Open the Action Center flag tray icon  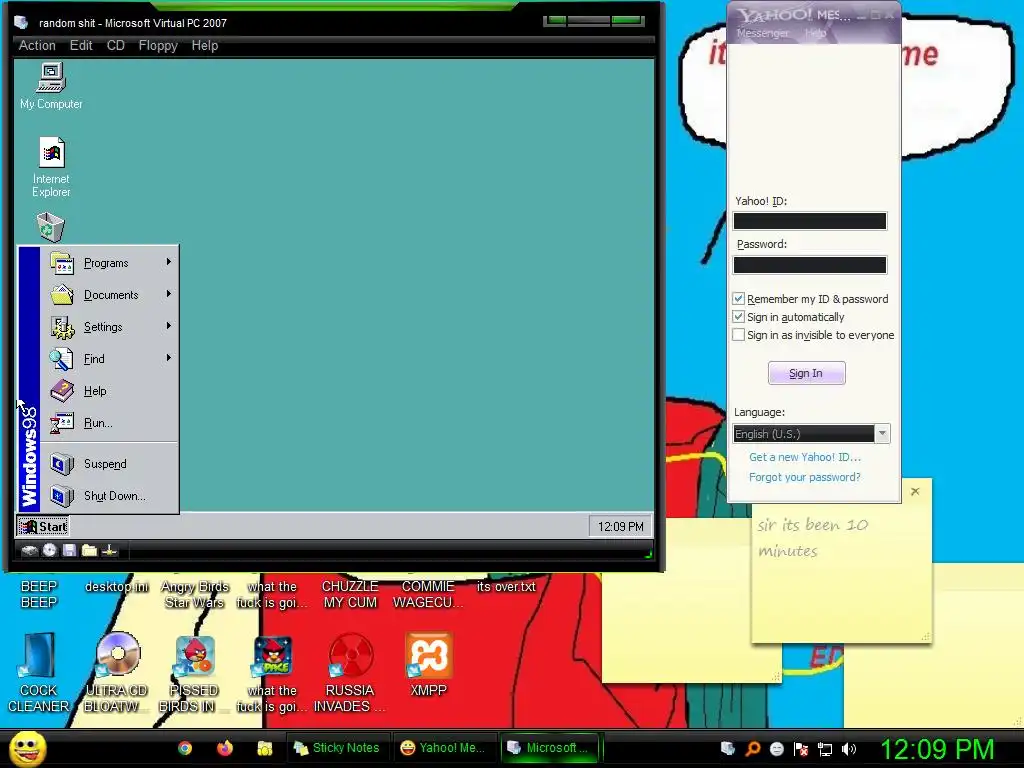coord(801,748)
